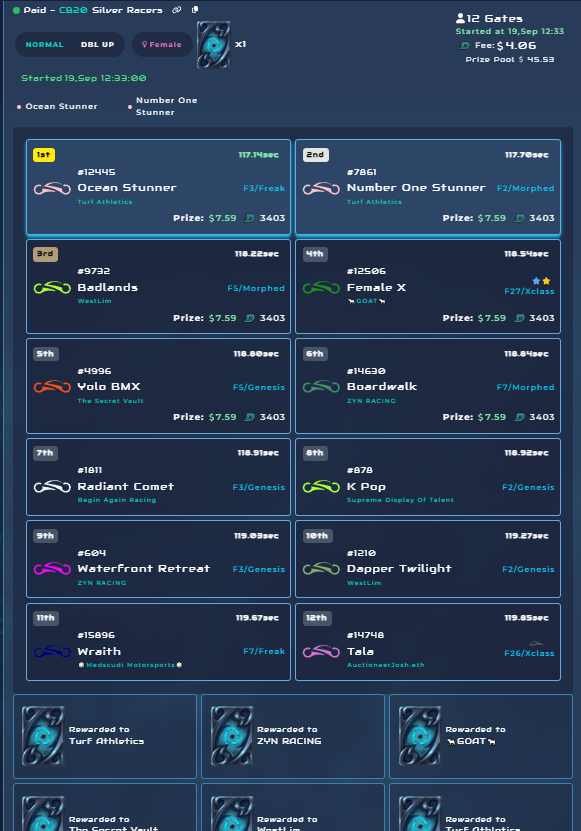The width and height of the screenshot is (581, 831).
Task: Click the magenta horse icon of Waterfront Retreat
Action: tap(52, 569)
